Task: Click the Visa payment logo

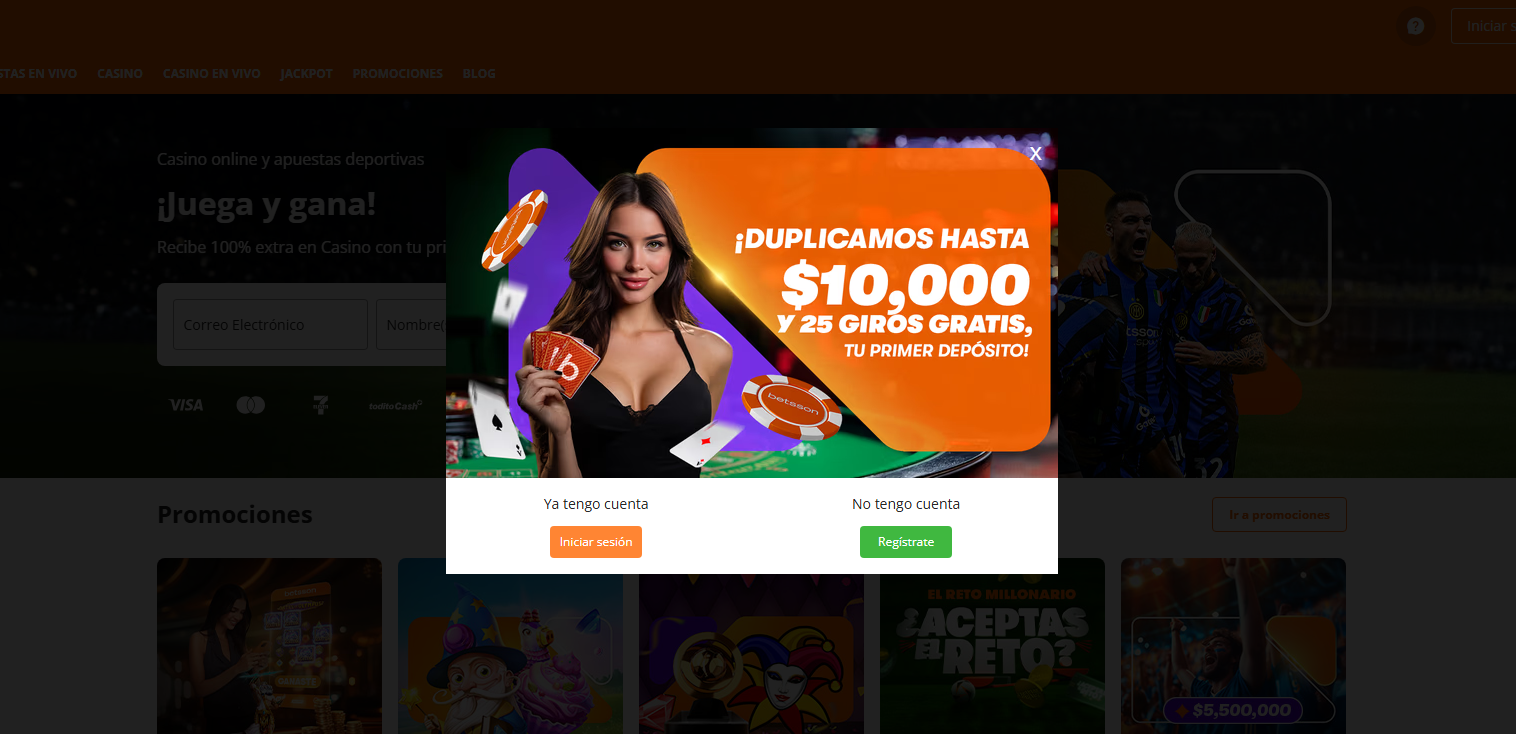Action: 186,405
